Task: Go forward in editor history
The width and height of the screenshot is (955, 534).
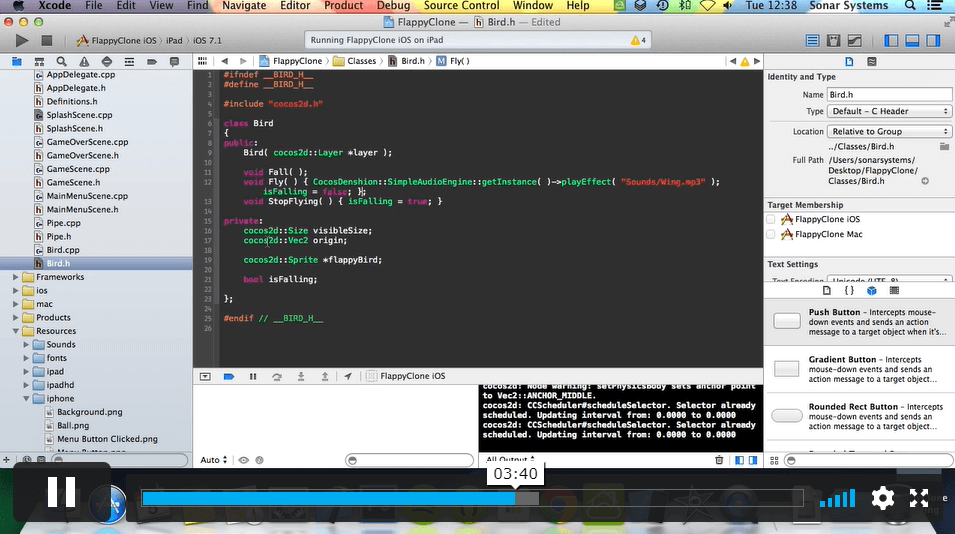Action: [x=243, y=61]
